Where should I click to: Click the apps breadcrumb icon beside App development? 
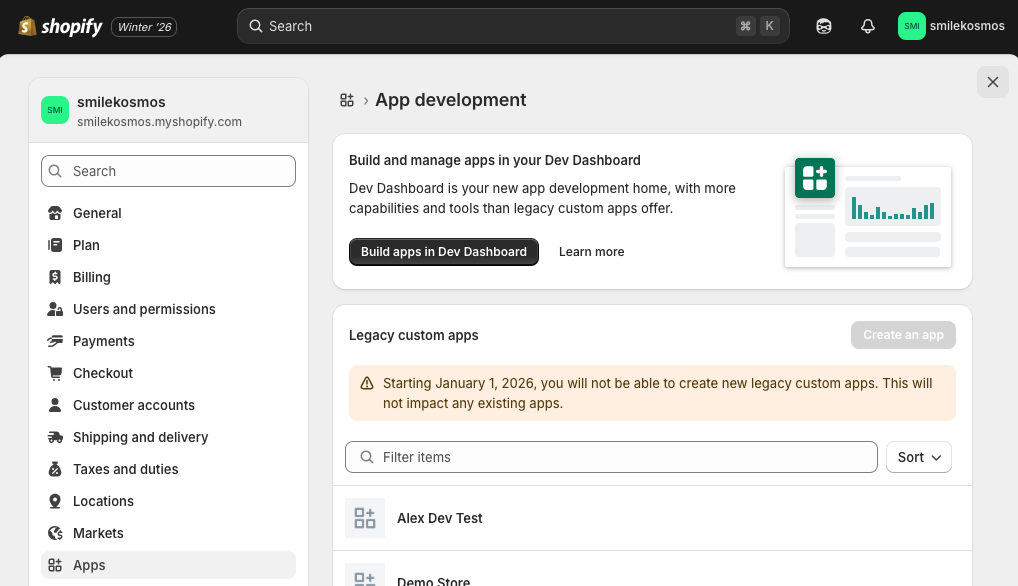click(x=347, y=100)
